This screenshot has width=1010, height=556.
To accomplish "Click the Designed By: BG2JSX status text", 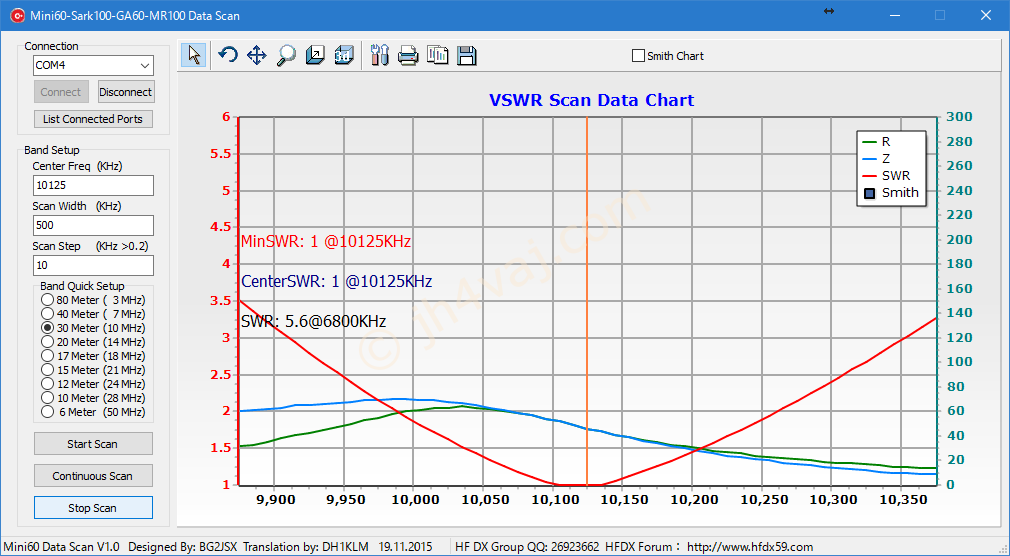I will click(184, 547).
